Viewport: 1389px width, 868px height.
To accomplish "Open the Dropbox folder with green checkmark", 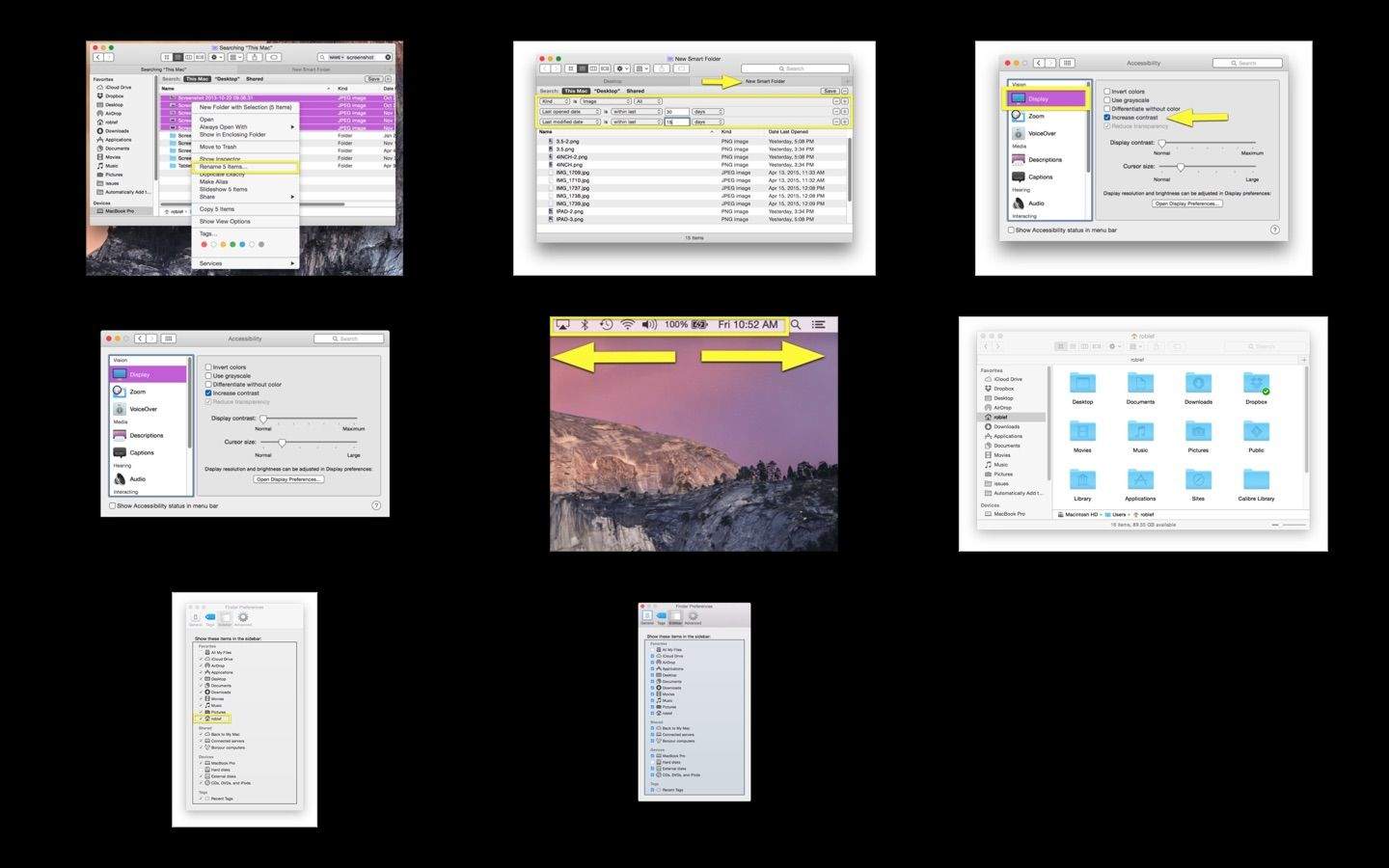I will [1256, 384].
